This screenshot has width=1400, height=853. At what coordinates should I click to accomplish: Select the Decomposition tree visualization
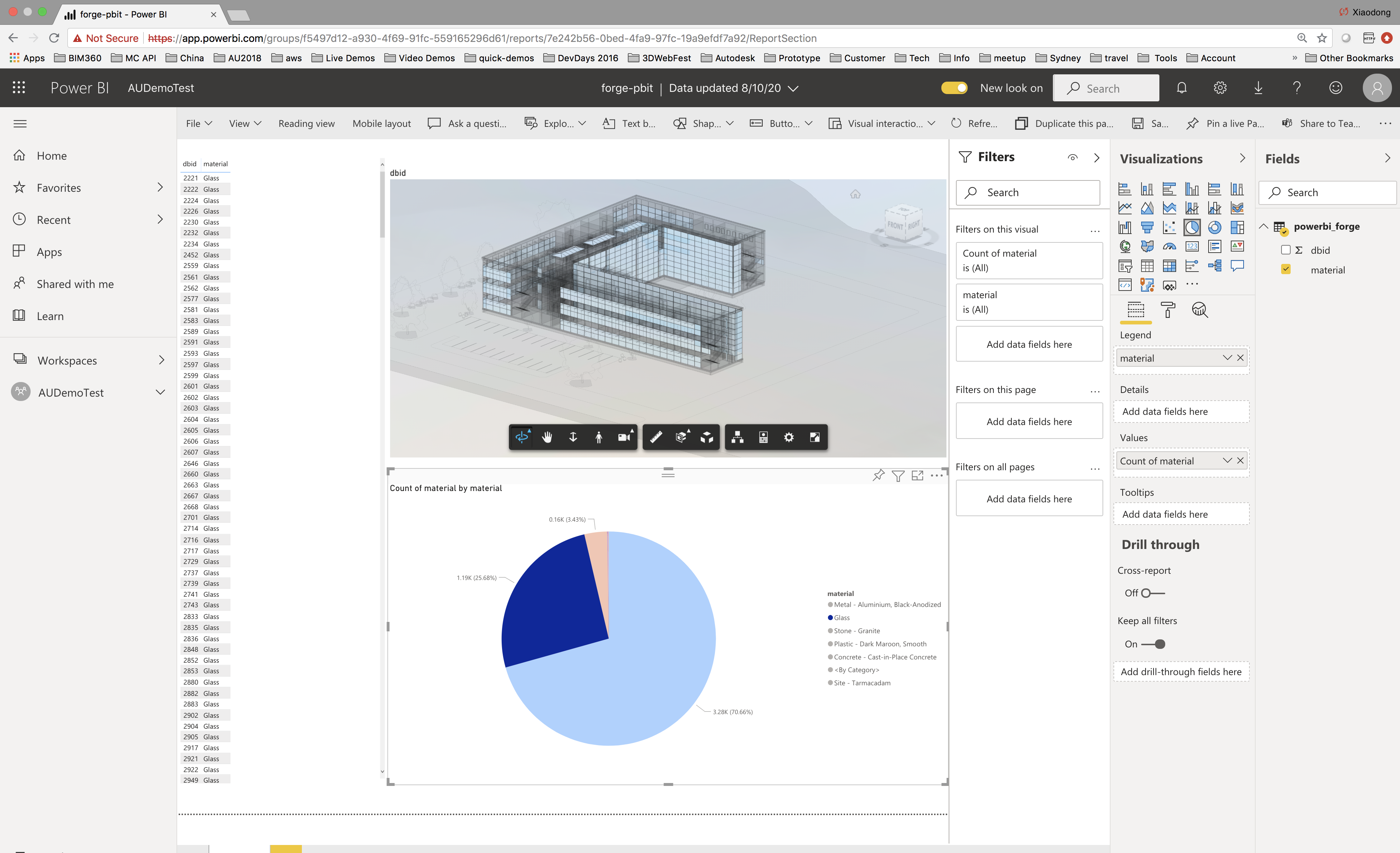click(1214, 266)
